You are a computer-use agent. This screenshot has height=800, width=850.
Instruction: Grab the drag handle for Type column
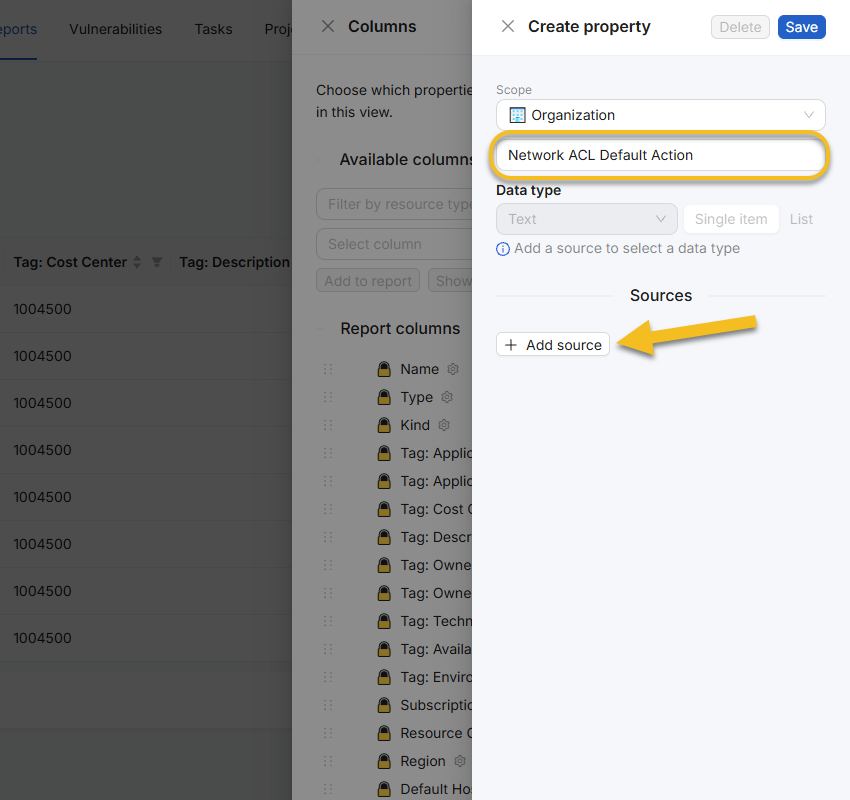(328, 397)
